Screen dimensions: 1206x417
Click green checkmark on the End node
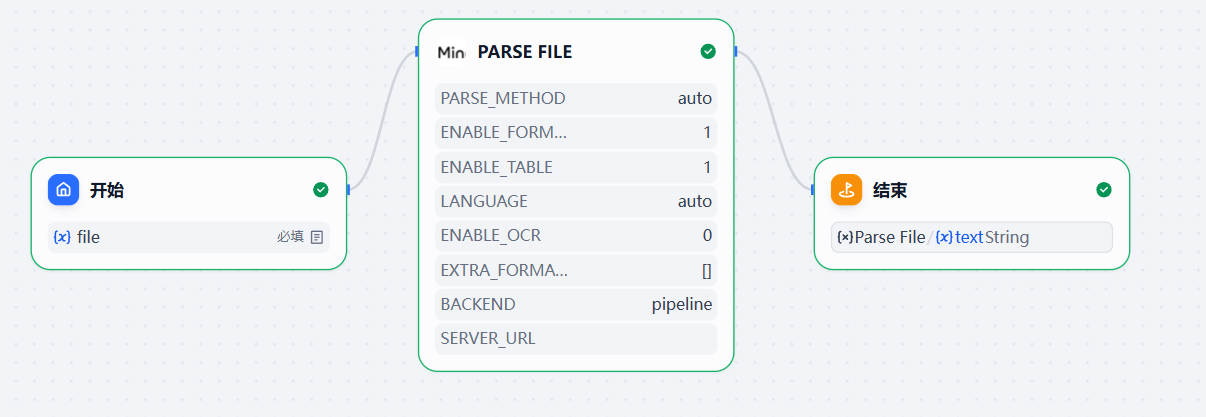click(1103, 190)
